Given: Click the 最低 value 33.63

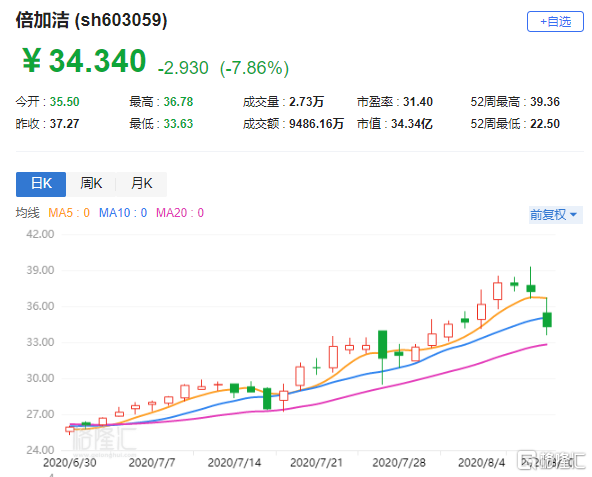Looking at the screenshot, I should coord(178,123).
